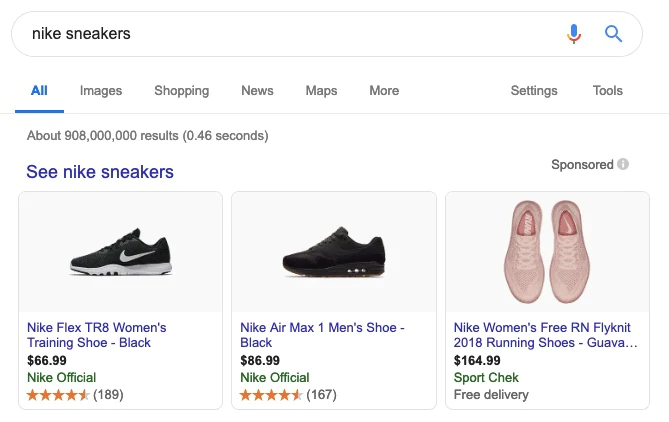Switch to the Images tab

click(101, 91)
